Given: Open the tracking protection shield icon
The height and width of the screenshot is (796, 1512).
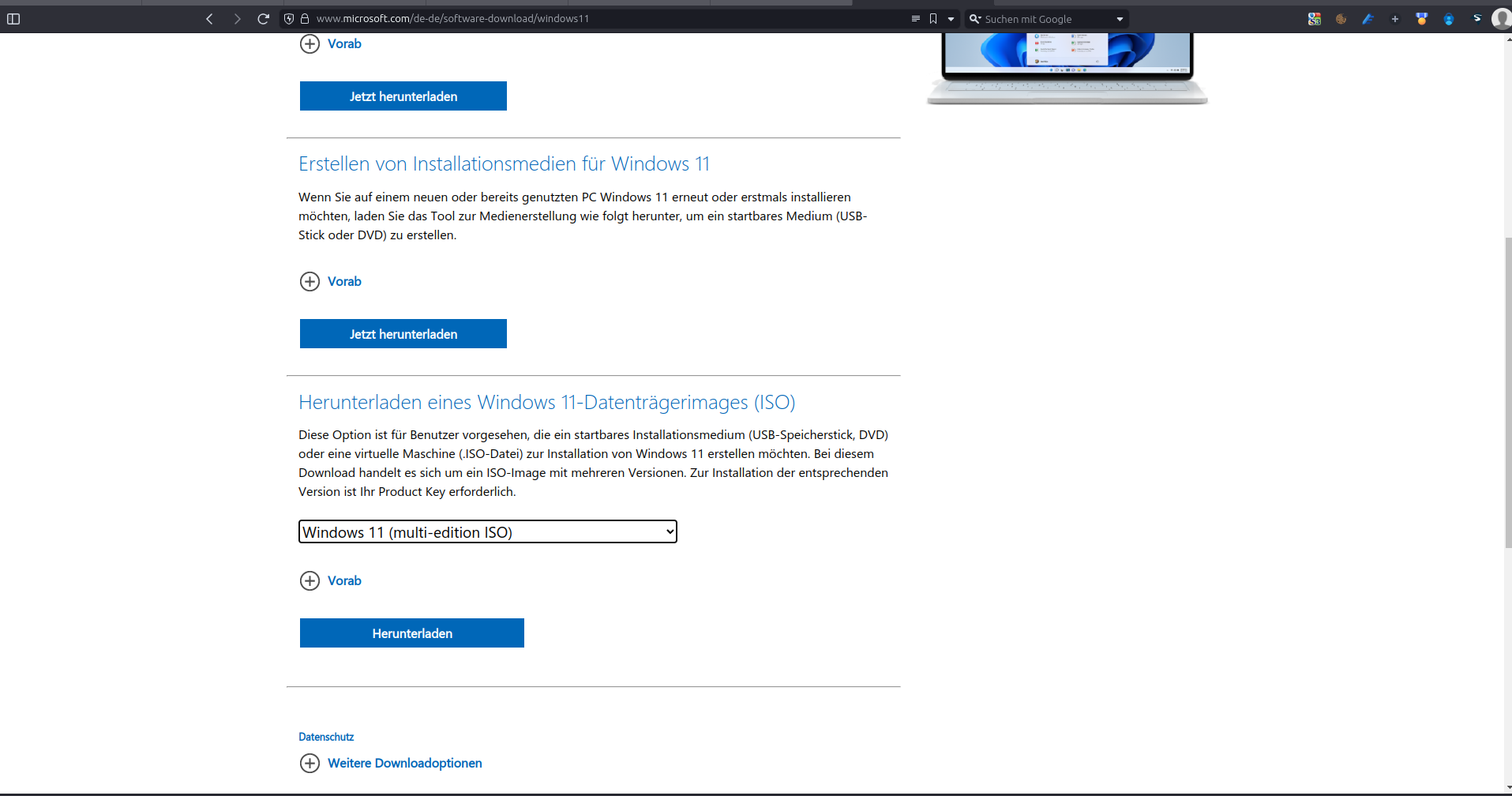Looking at the screenshot, I should [x=289, y=19].
